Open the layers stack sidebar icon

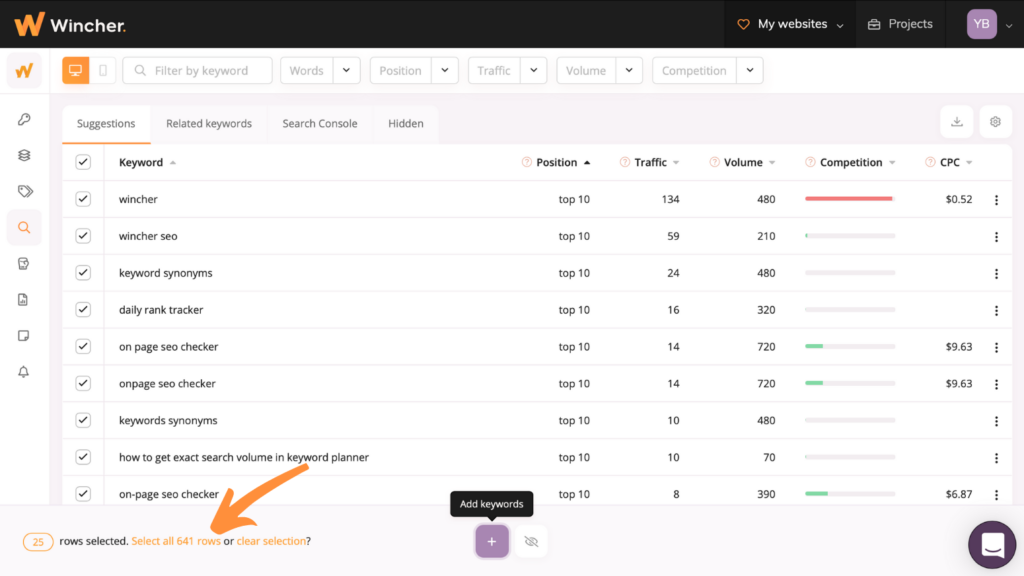24,155
